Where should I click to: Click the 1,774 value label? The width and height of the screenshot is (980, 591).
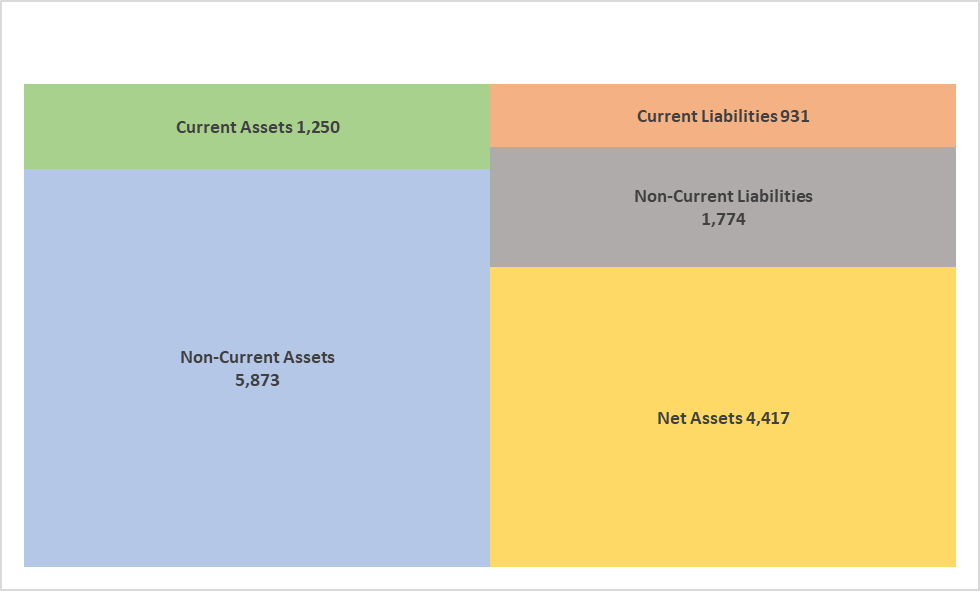[x=723, y=219]
